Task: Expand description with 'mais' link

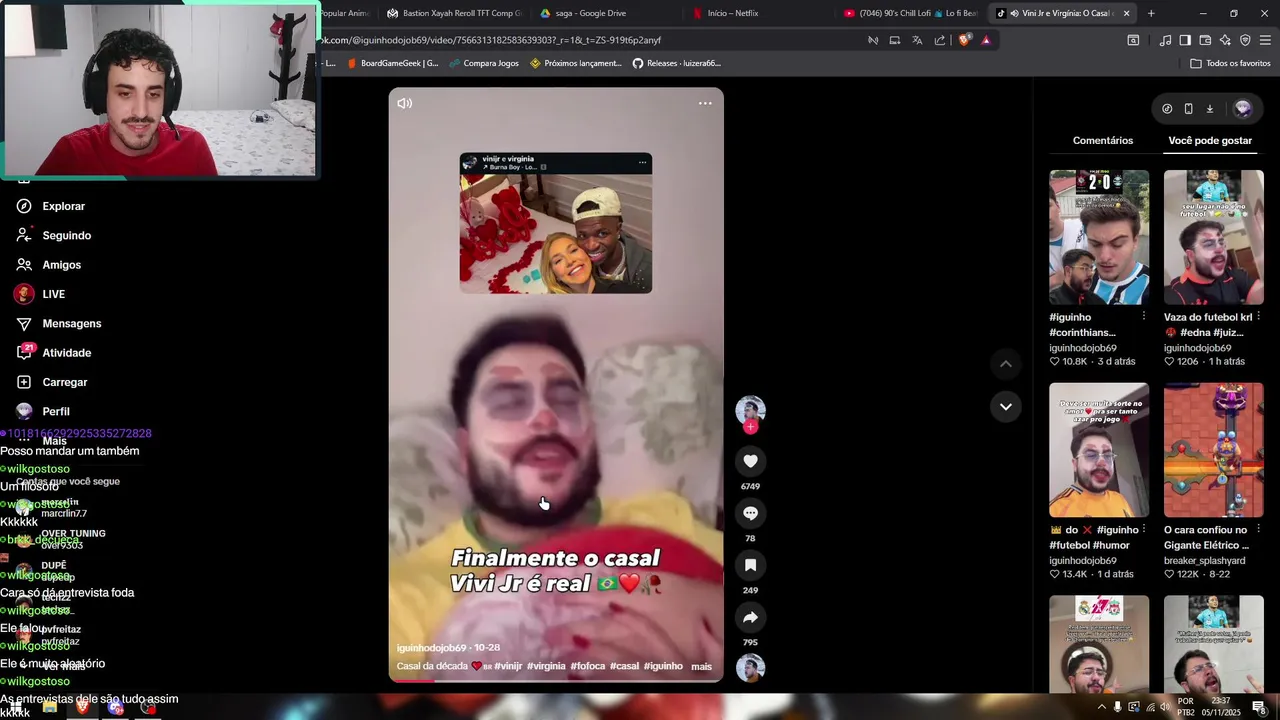Action: point(701,666)
